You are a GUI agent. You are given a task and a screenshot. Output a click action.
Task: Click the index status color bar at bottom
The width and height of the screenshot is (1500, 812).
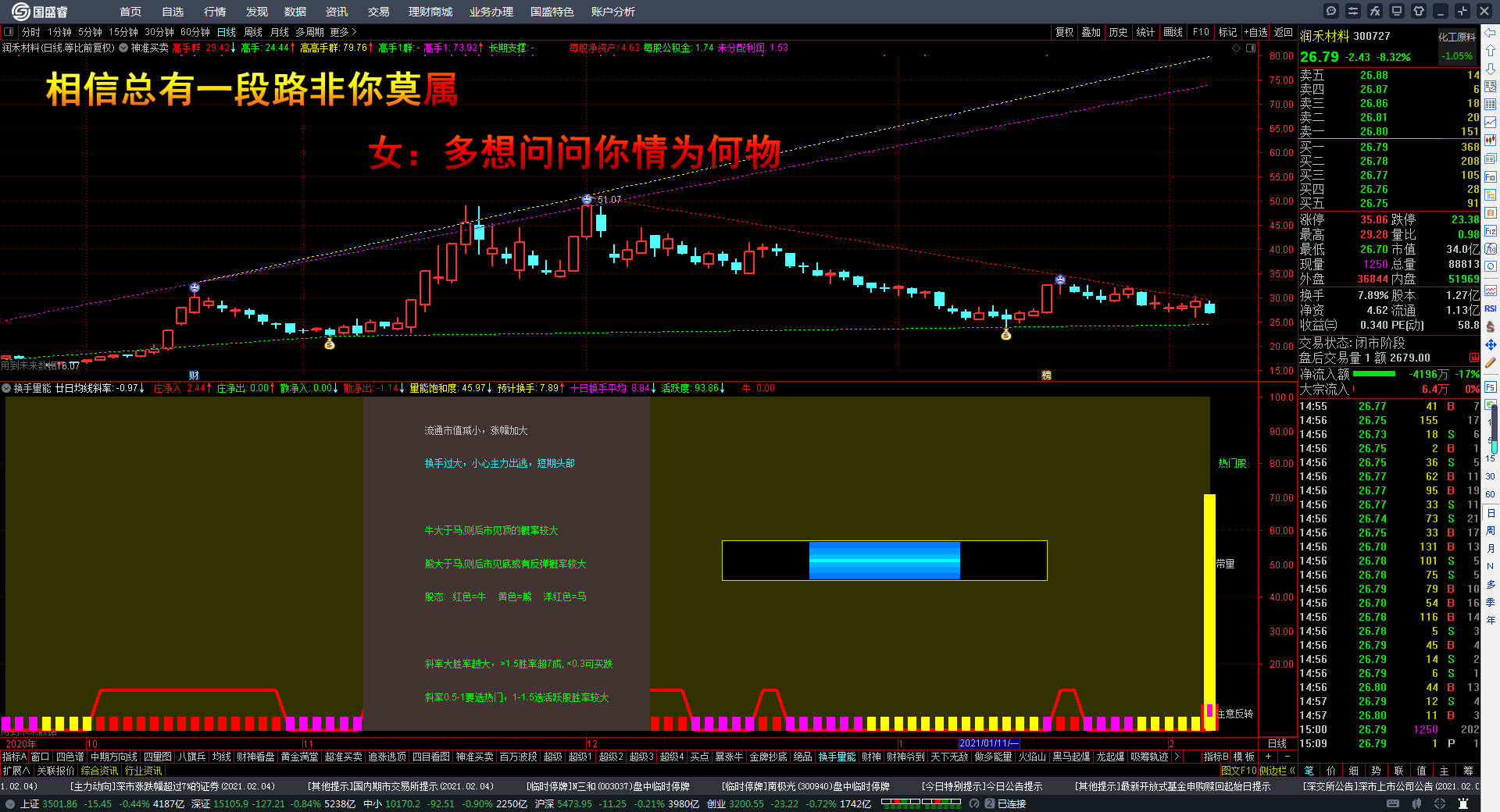(x=921, y=802)
